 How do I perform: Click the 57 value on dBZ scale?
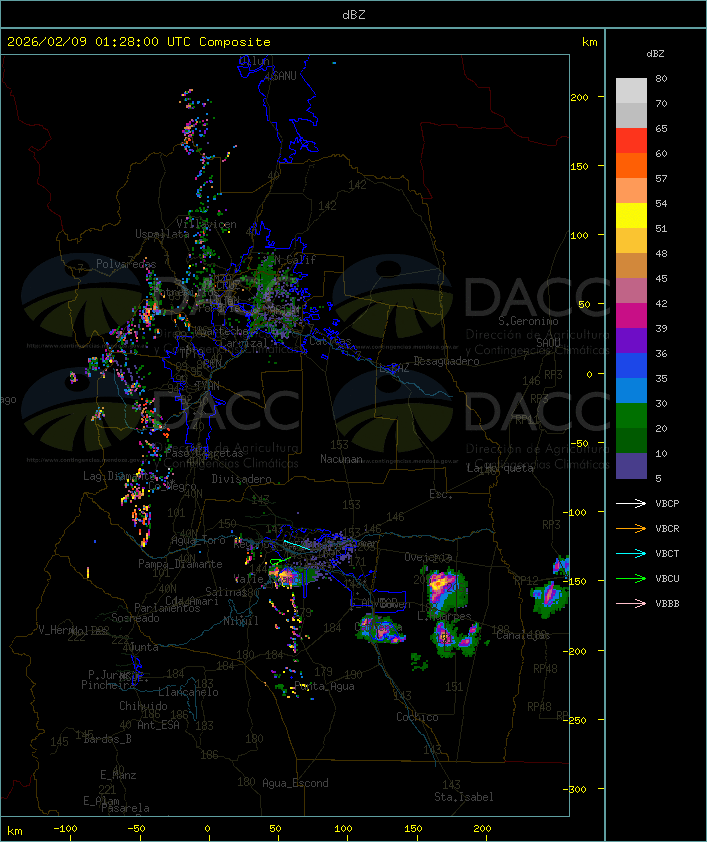point(661,178)
